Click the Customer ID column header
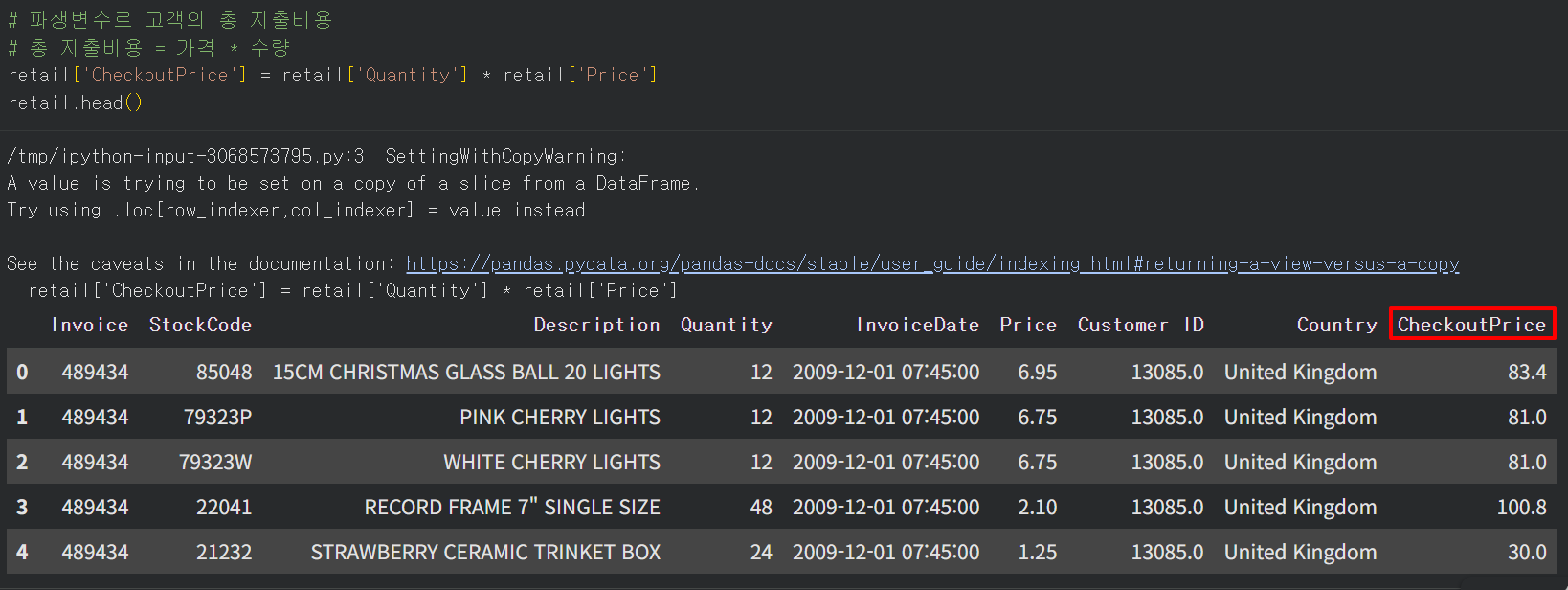The width and height of the screenshot is (1568, 590). click(1140, 325)
